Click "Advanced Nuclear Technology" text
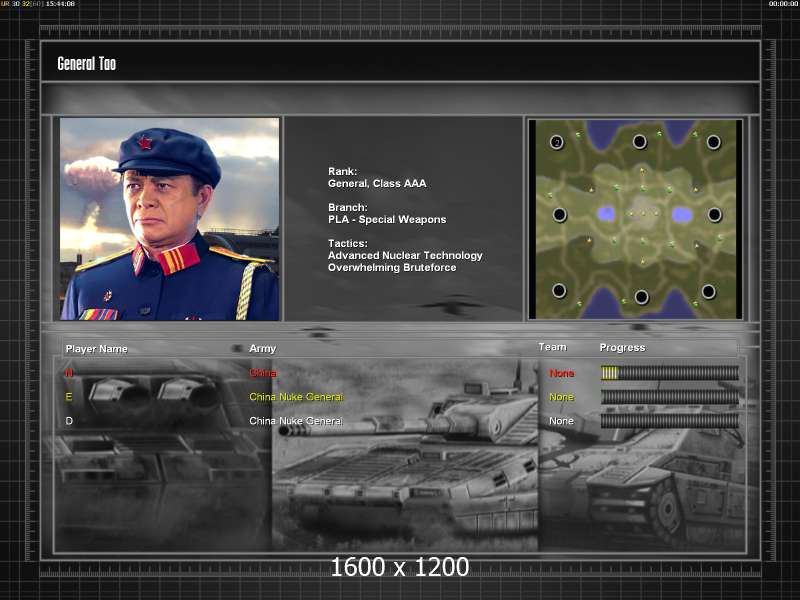This screenshot has height=600, width=800. [x=405, y=256]
